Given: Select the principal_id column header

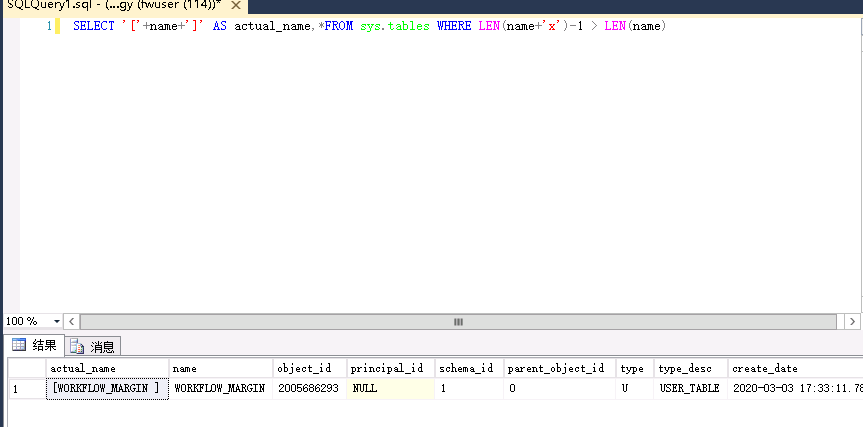Looking at the screenshot, I should (391, 369).
